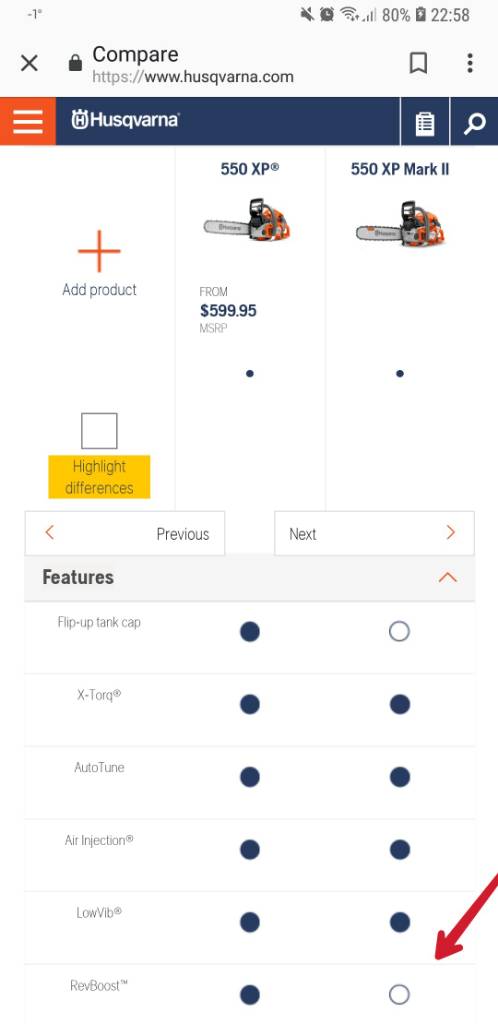Image resolution: width=498 pixels, height=1024 pixels.
Task: Close the browser tab with X
Action: (x=29, y=63)
